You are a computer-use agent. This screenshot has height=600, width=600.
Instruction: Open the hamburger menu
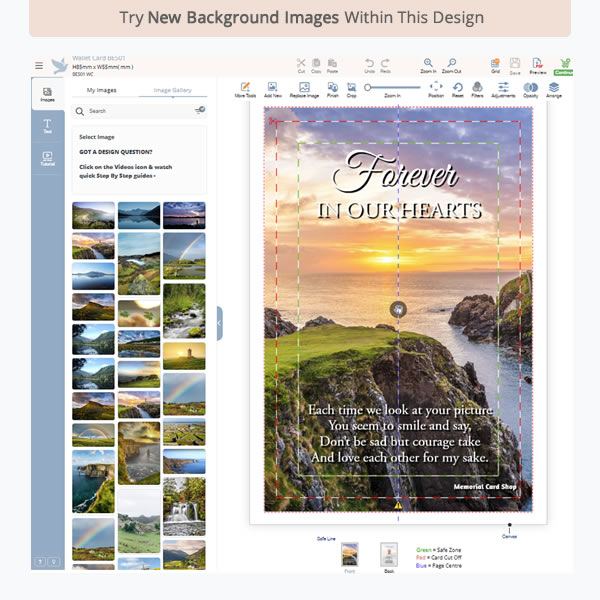(x=39, y=65)
